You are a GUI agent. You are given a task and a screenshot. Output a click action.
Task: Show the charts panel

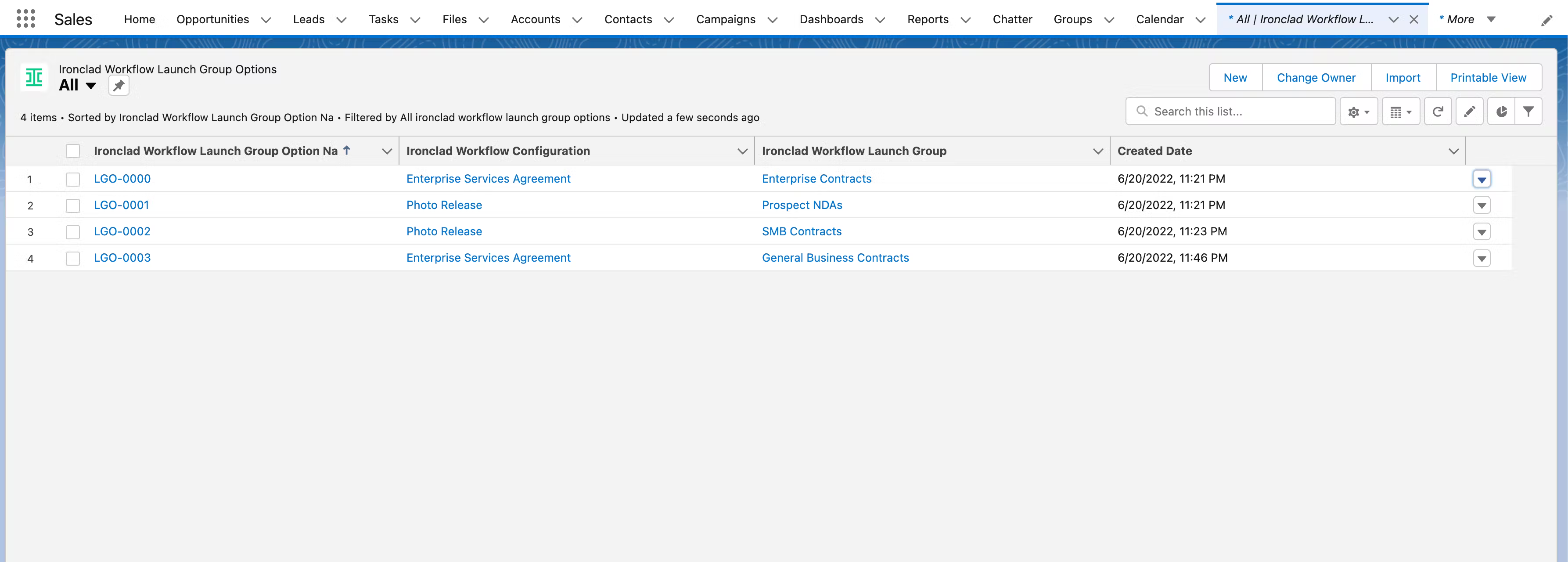(x=1502, y=112)
